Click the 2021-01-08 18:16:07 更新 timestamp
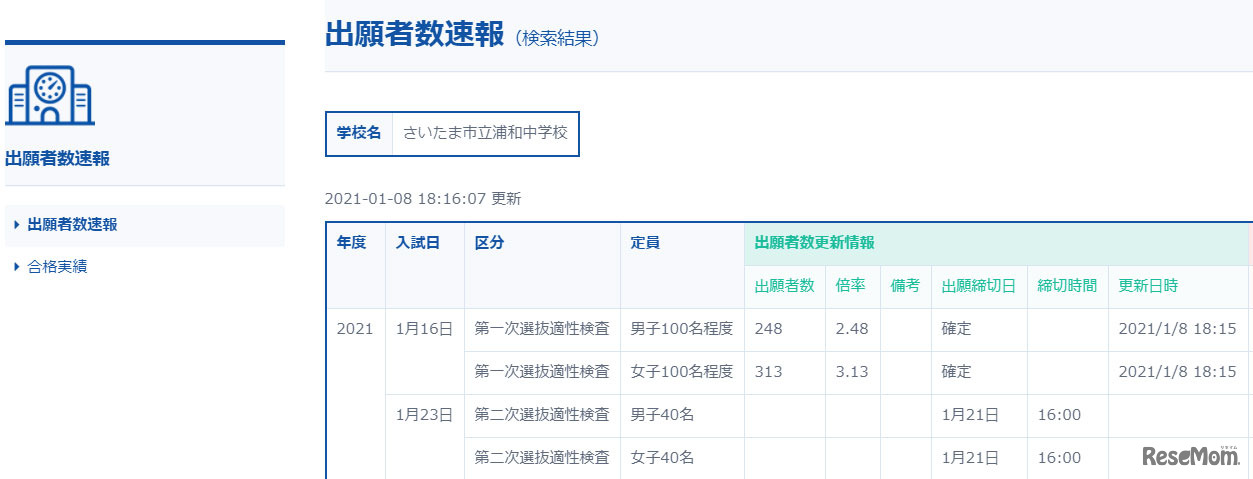 tap(423, 198)
